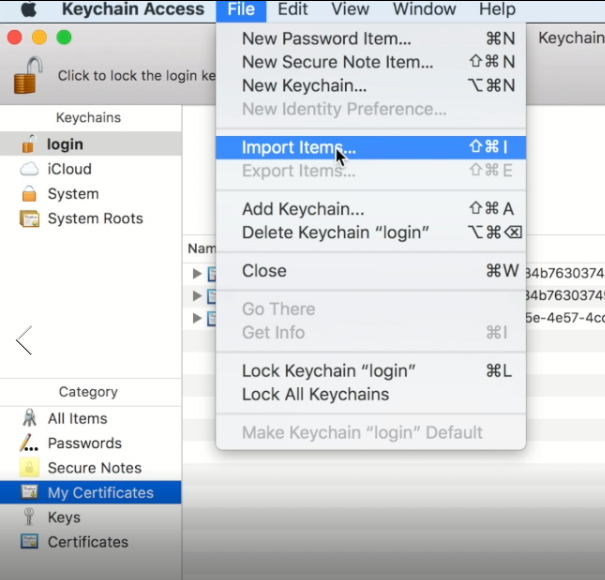Choose New Secure Note Item…
The height and width of the screenshot is (580, 605).
(371, 62)
